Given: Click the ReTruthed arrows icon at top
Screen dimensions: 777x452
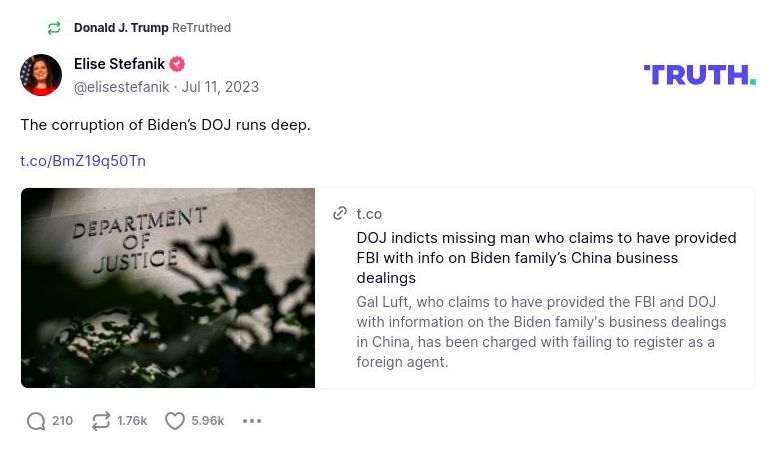Looking at the screenshot, I should tap(54, 28).
